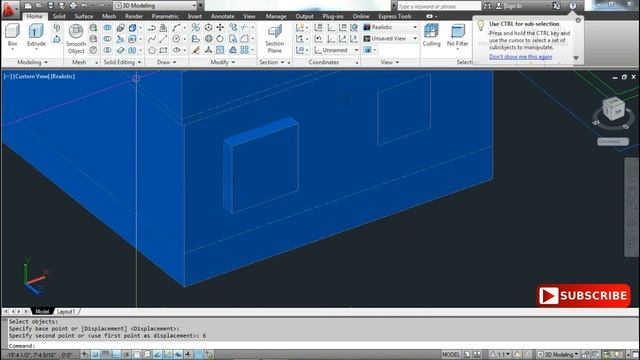Click the Smooth Object mesh tool
This screenshot has width=640, height=360.
pos(76,39)
